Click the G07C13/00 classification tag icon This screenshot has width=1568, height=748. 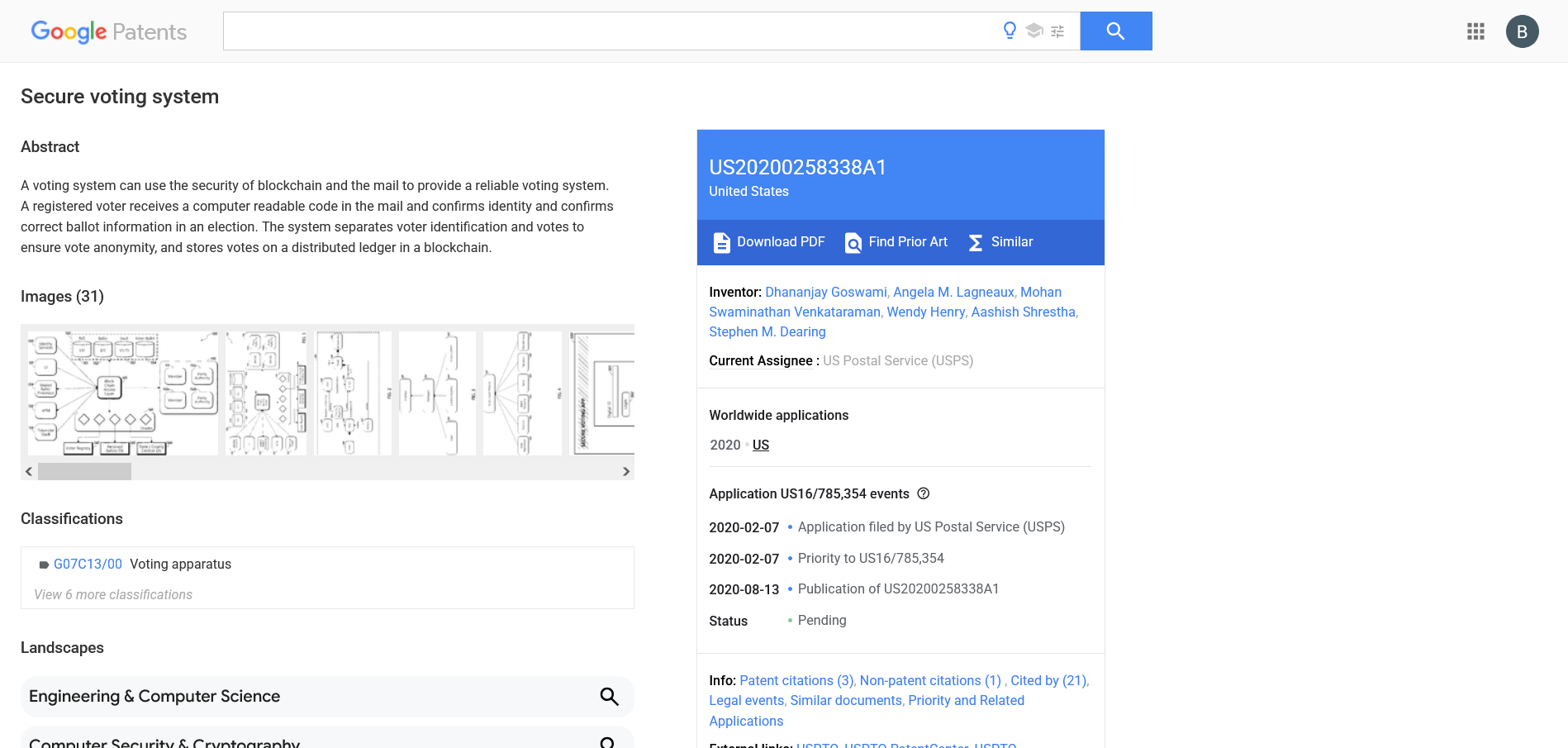pos(45,565)
